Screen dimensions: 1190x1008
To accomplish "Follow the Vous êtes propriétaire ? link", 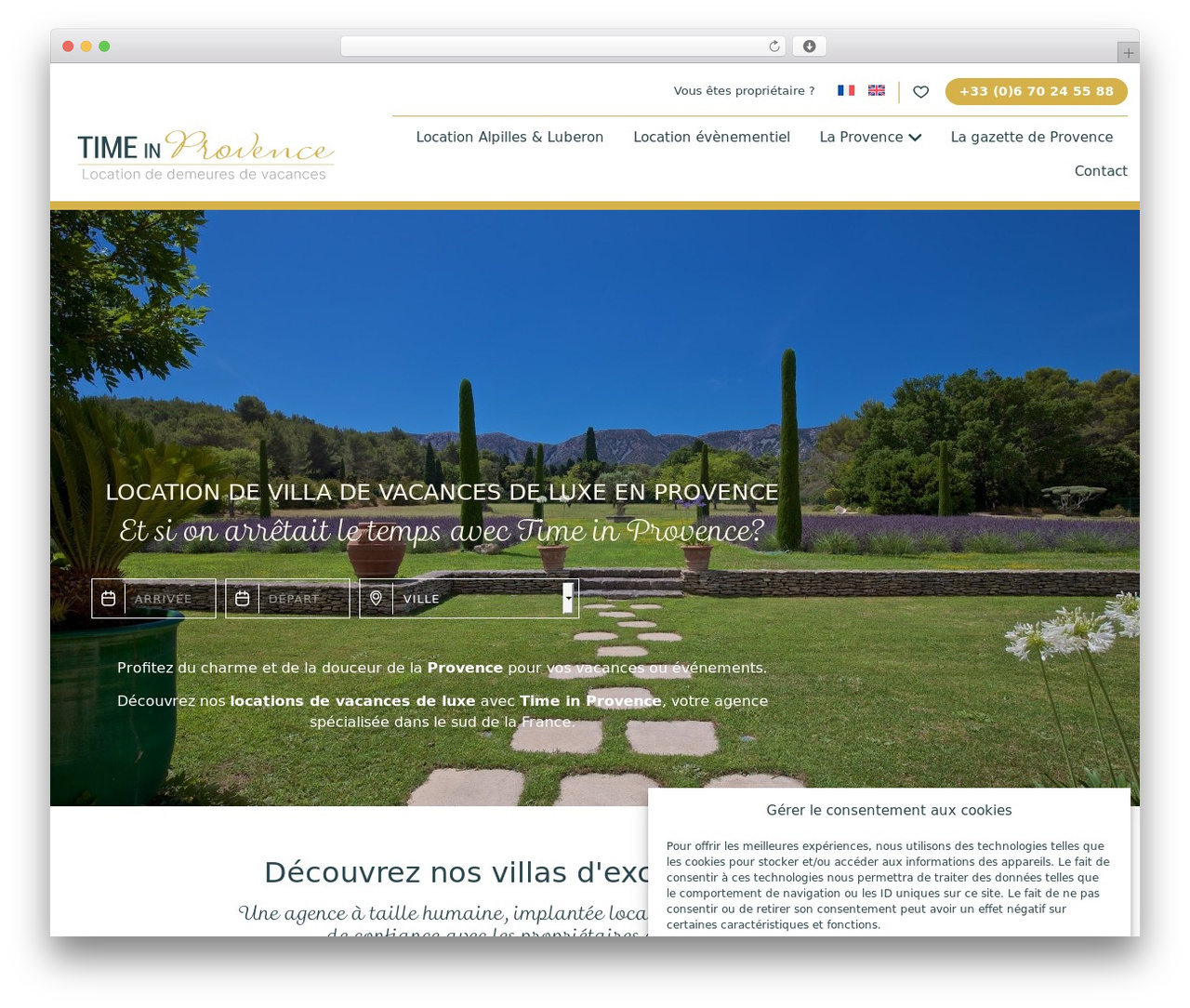I will coord(744,90).
